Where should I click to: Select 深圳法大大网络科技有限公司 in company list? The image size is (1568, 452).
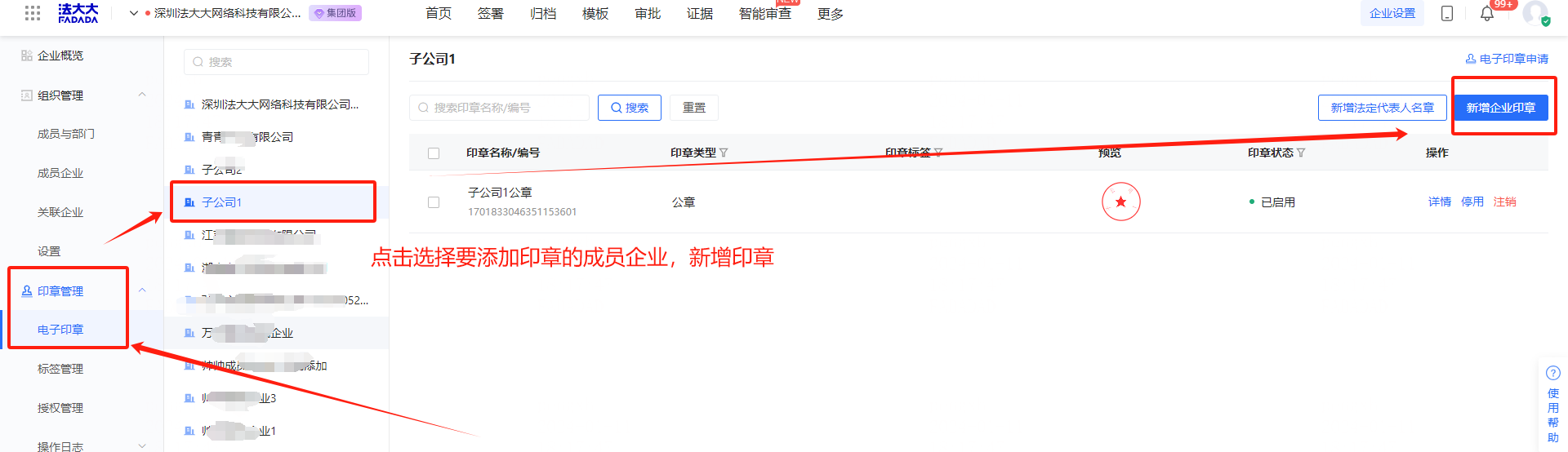coord(280,104)
